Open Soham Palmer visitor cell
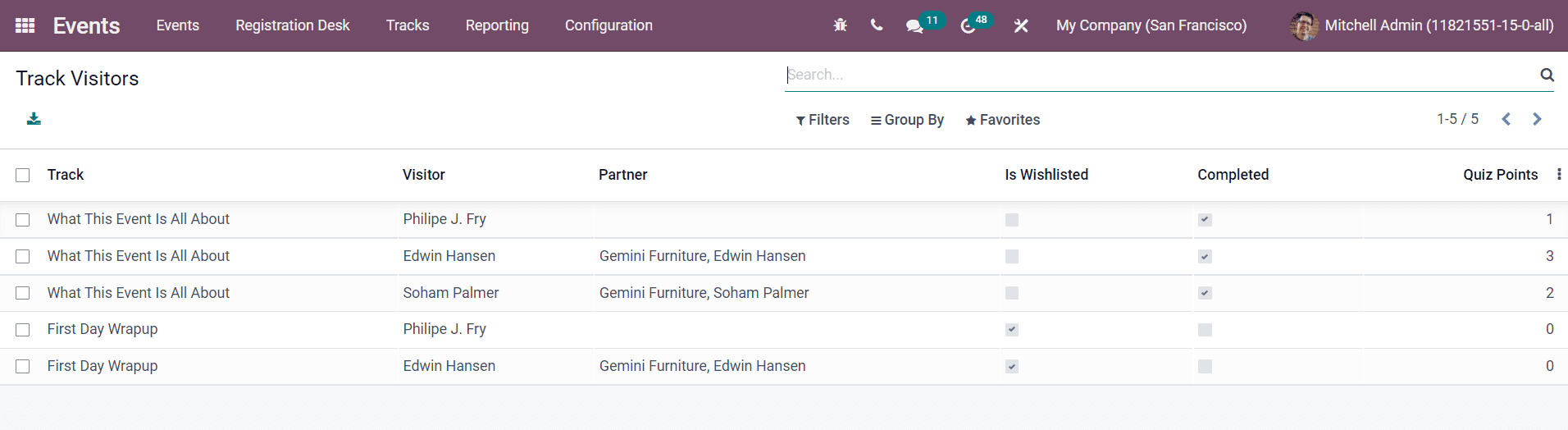 click(x=451, y=293)
